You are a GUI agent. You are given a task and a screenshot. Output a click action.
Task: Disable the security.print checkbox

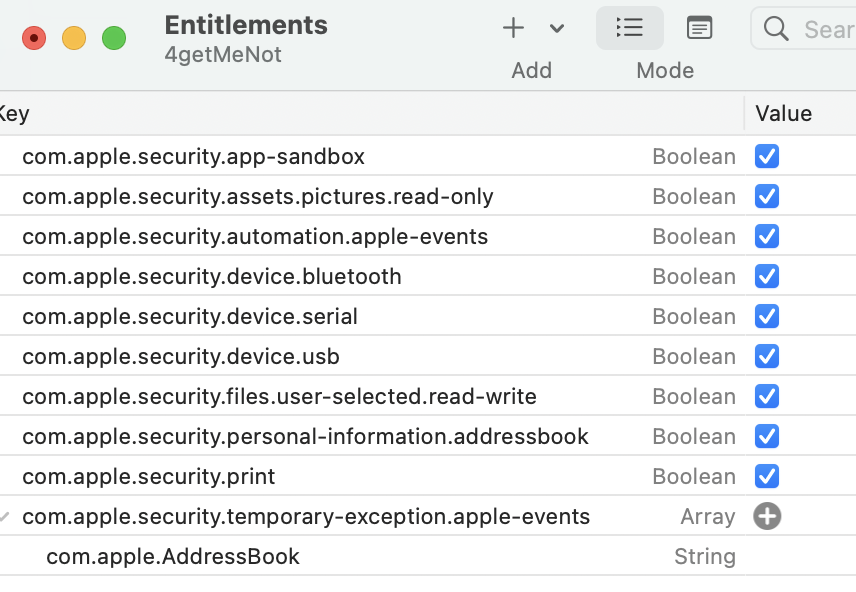pos(767,476)
